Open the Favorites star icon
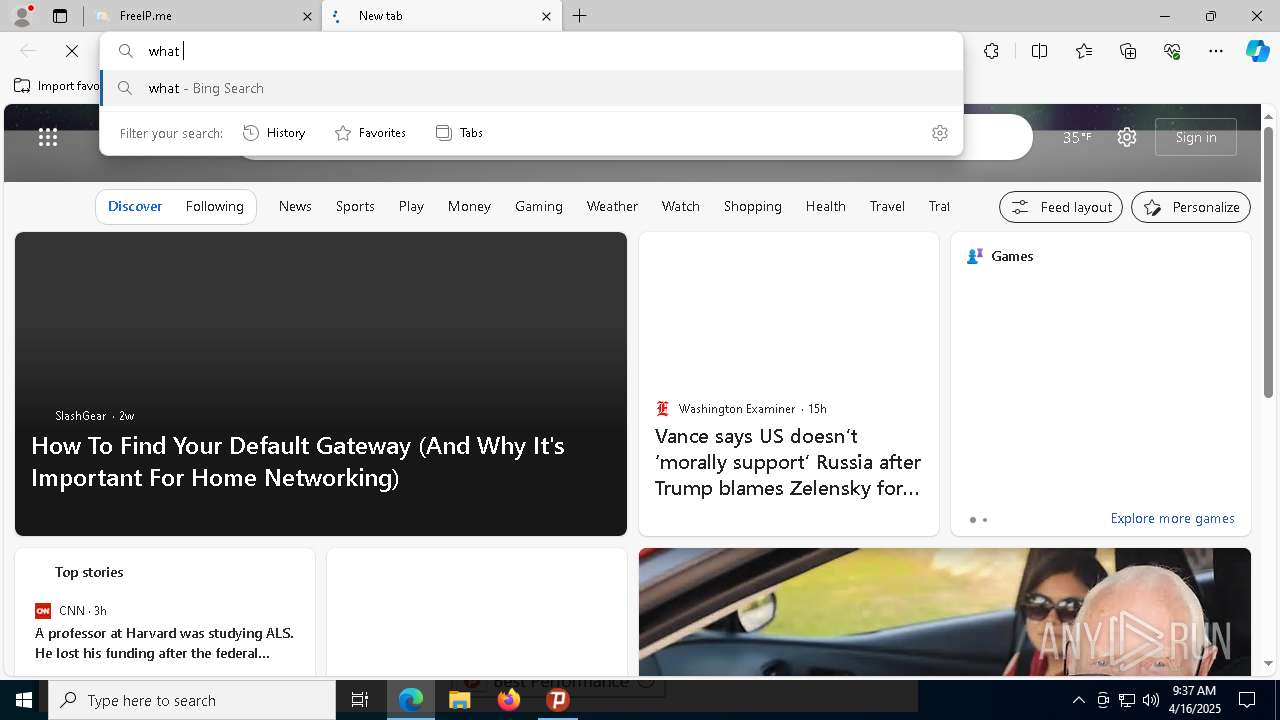Viewport: 1280px width, 720px height. tap(1084, 51)
